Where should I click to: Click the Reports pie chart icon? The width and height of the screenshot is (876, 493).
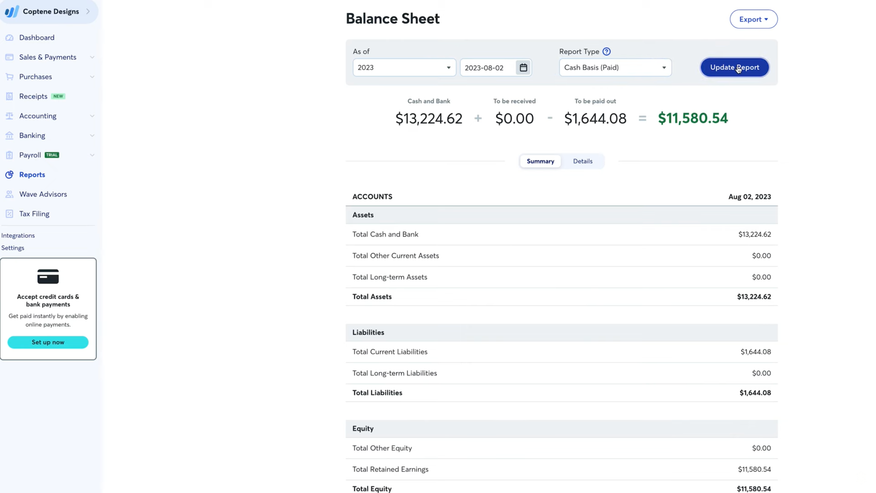tap(10, 175)
